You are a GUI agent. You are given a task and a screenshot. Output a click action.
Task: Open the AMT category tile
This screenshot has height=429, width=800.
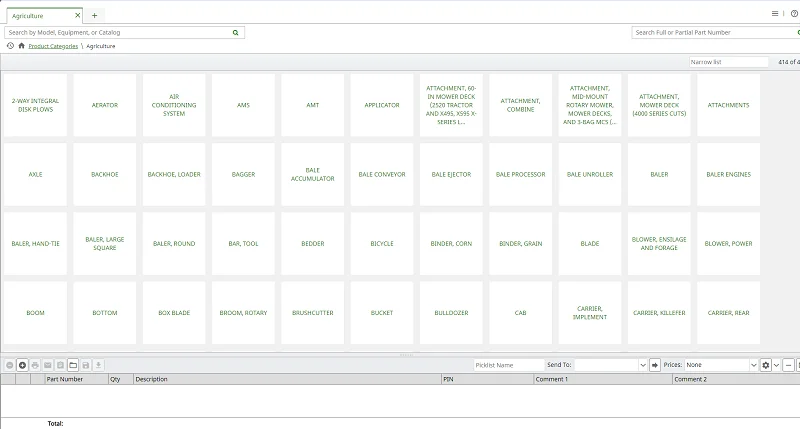point(313,105)
